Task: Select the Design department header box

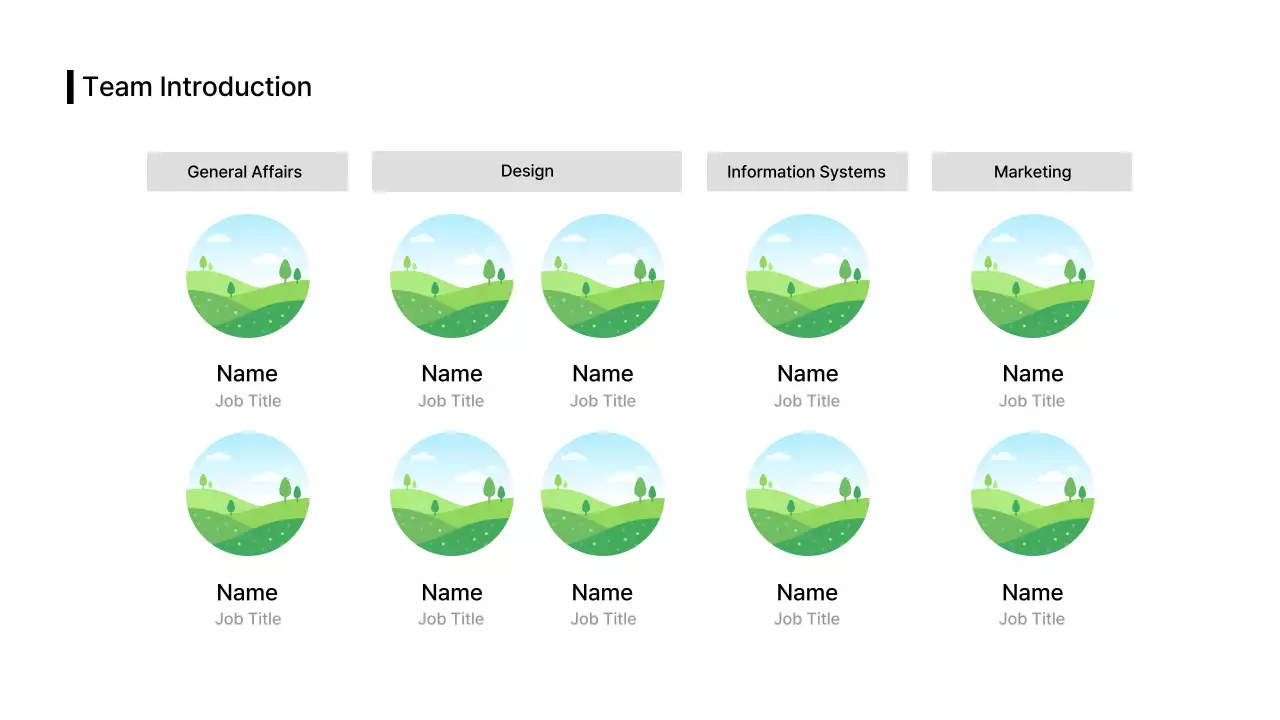Action: point(526,171)
